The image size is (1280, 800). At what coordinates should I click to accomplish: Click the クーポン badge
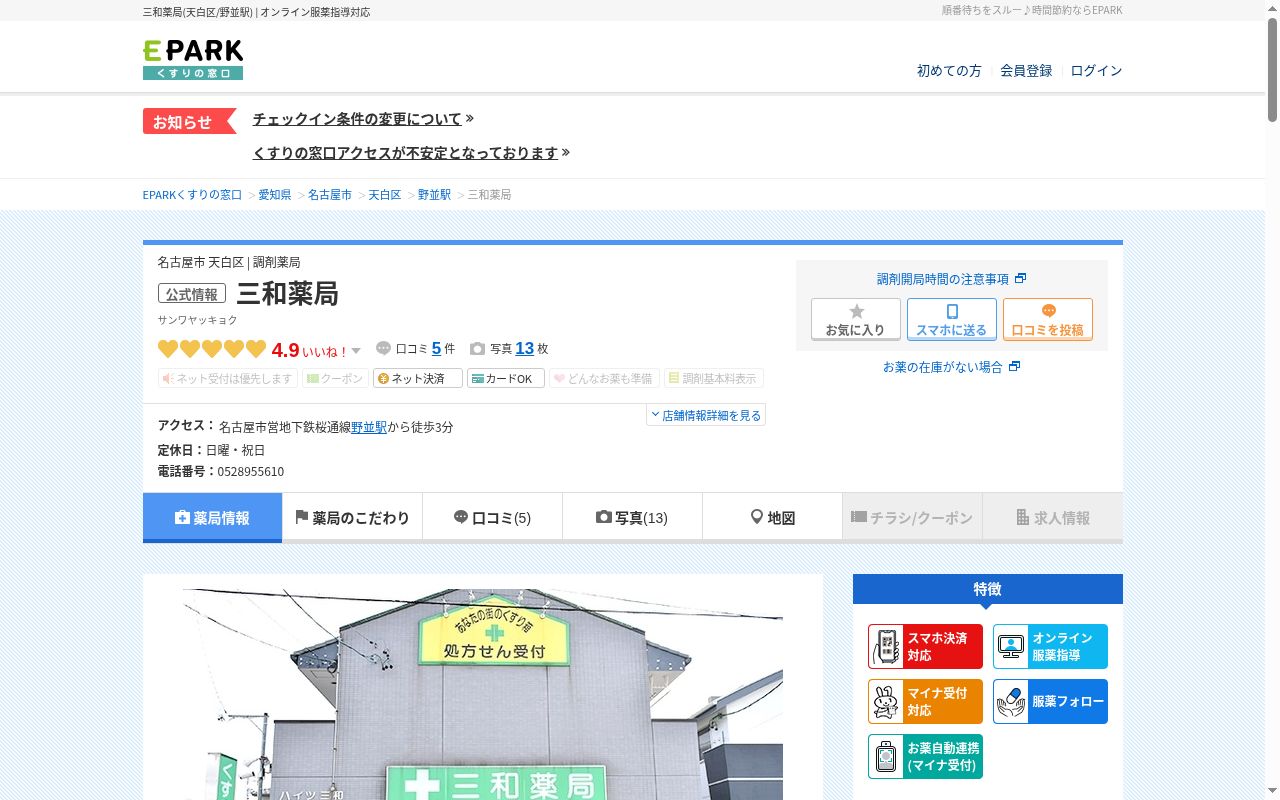(x=335, y=379)
